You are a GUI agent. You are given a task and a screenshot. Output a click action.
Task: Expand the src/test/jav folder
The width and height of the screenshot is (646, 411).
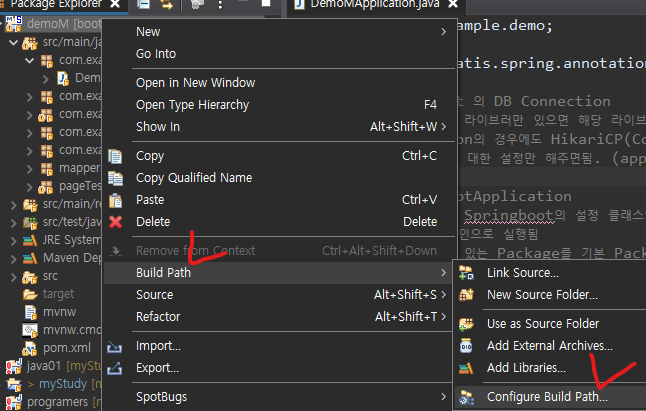13,223
